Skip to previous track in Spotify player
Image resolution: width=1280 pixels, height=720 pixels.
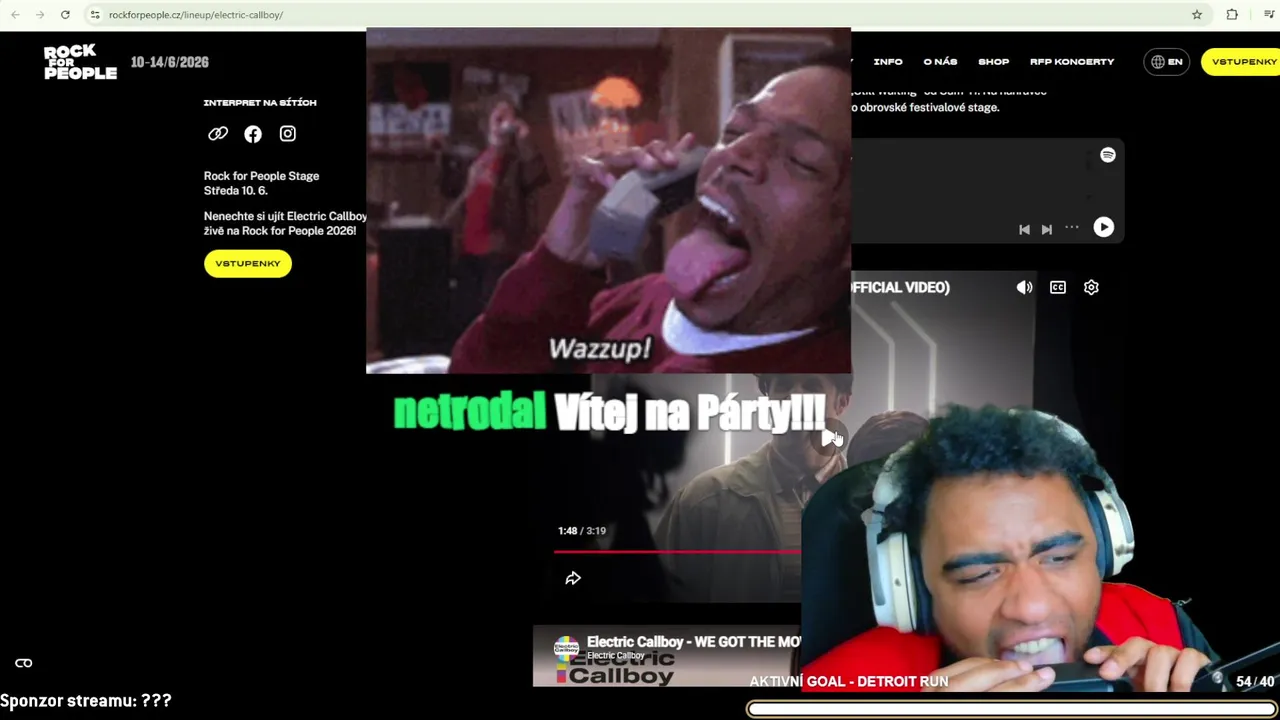tap(1024, 229)
